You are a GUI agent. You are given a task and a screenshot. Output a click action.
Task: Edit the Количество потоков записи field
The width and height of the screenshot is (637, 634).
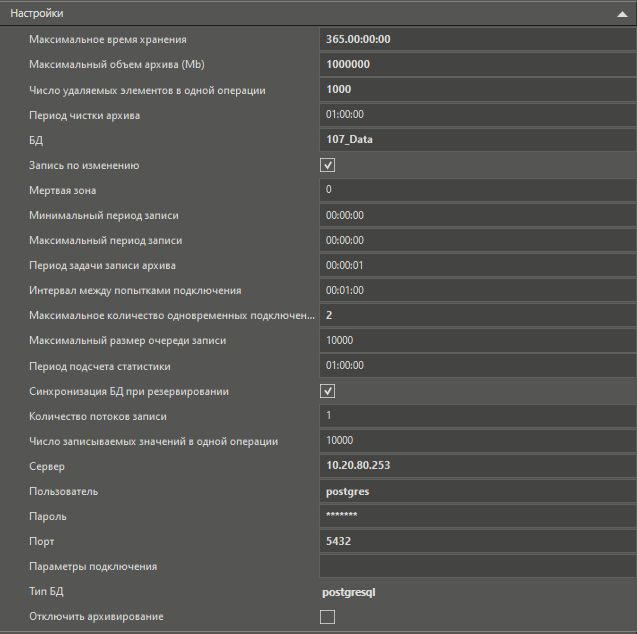[x=476, y=416]
